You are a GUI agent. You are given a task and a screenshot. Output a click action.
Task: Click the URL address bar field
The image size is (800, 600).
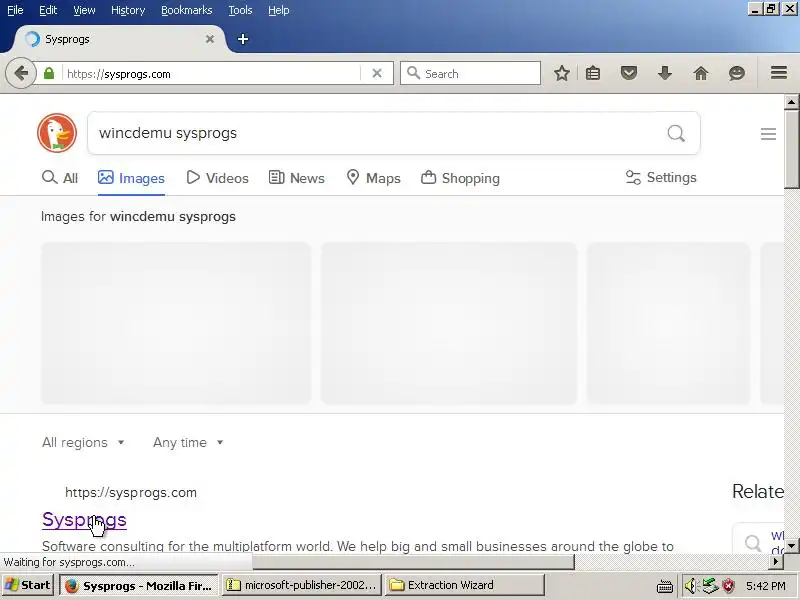212,73
